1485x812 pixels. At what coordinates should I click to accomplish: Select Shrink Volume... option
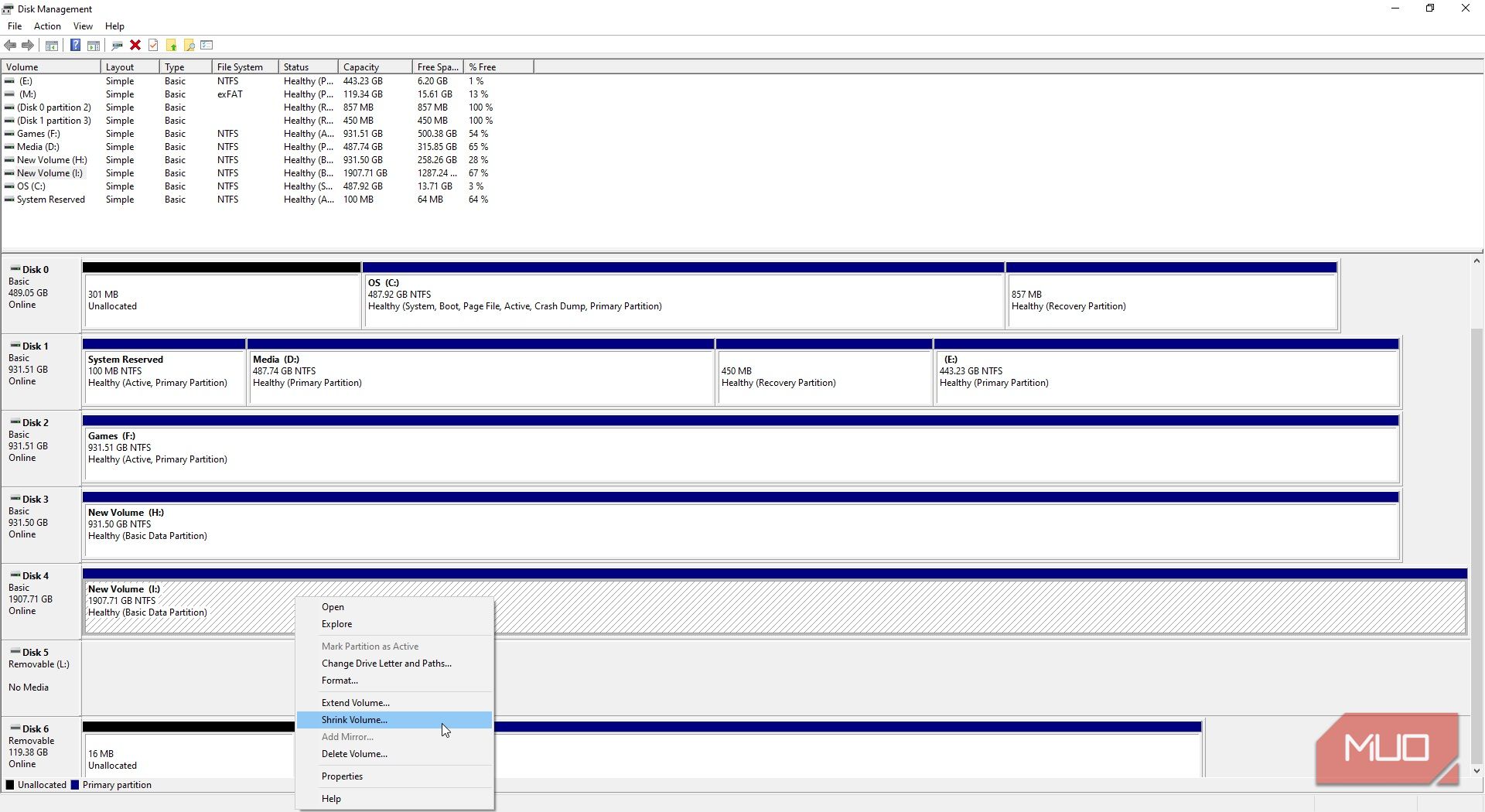click(x=394, y=720)
